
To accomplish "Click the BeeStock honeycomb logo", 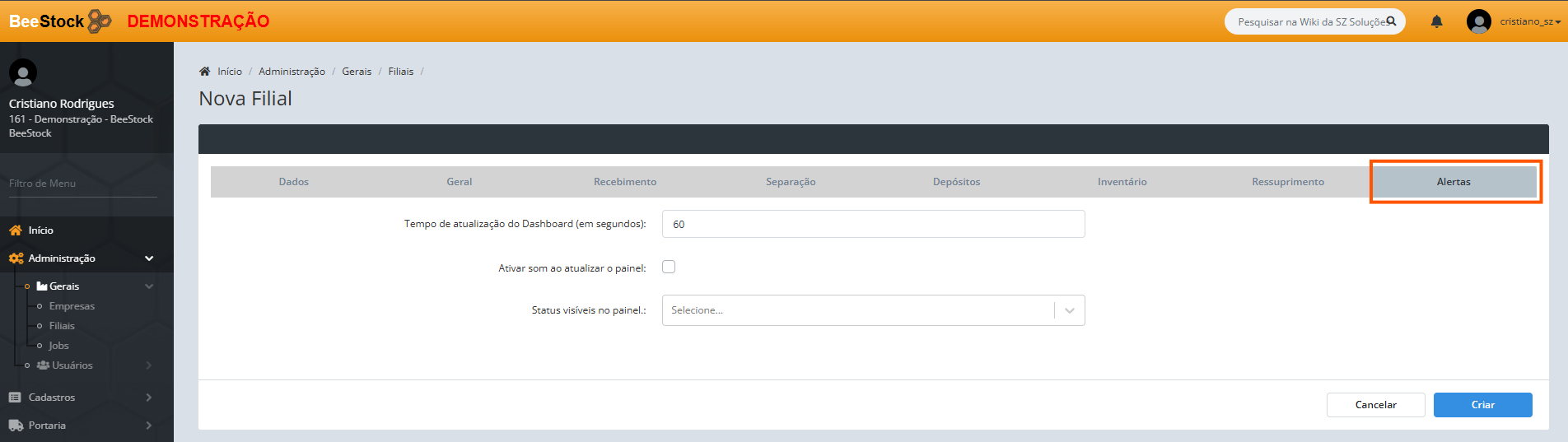I will [99, 21].
